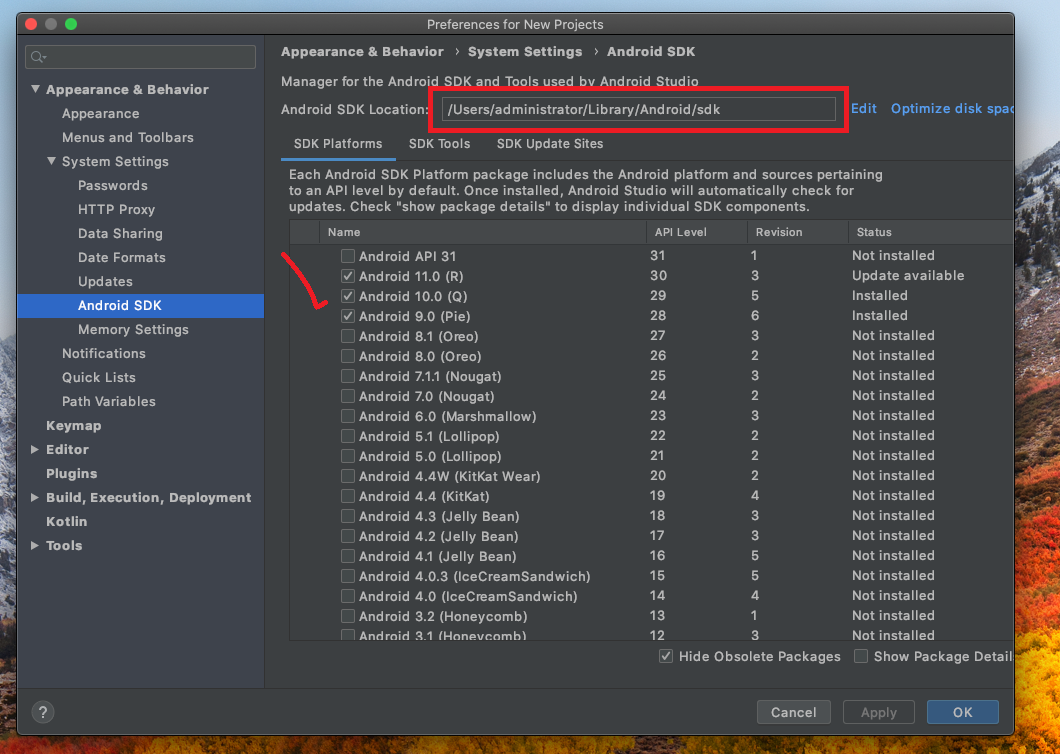Viewport: 1060px width, 754px height.
Task: Select Appearance in the settings tree
Action: pos(101,114)
